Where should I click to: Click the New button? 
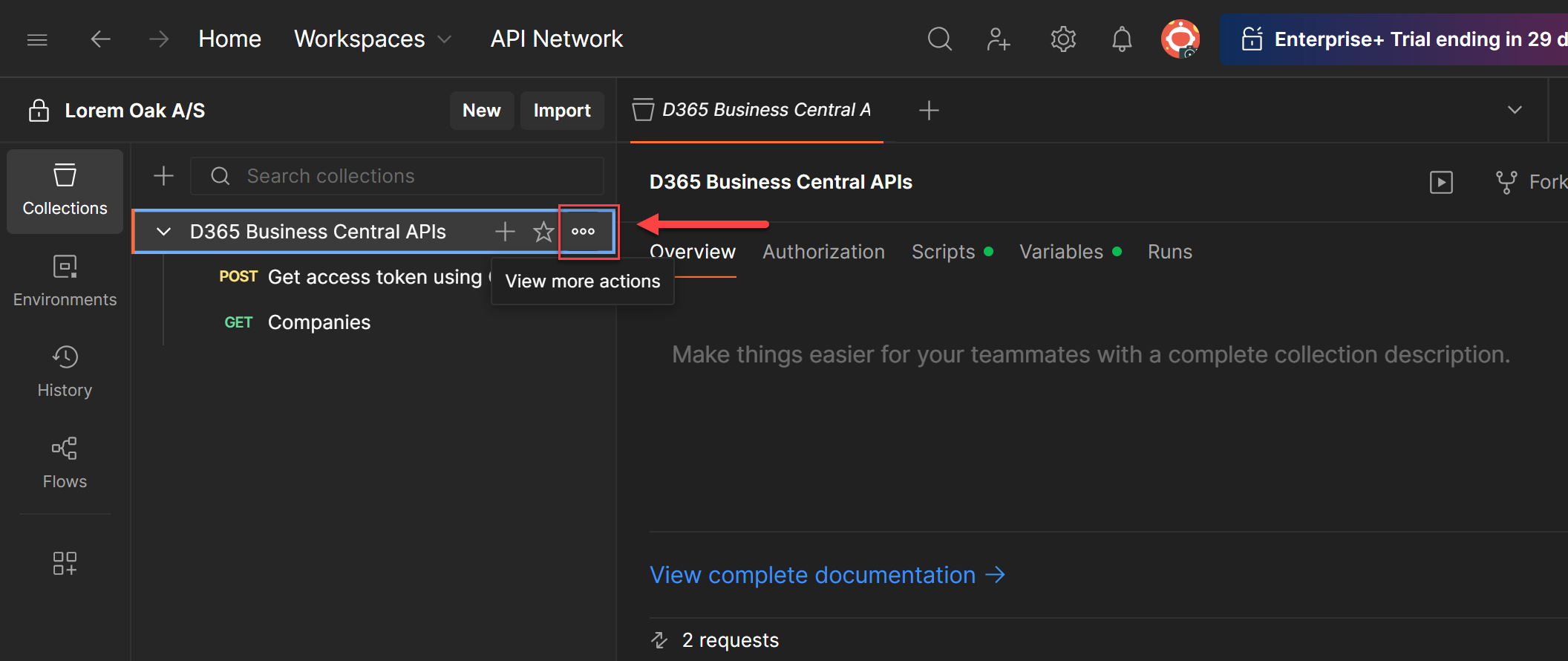(482, 111)
